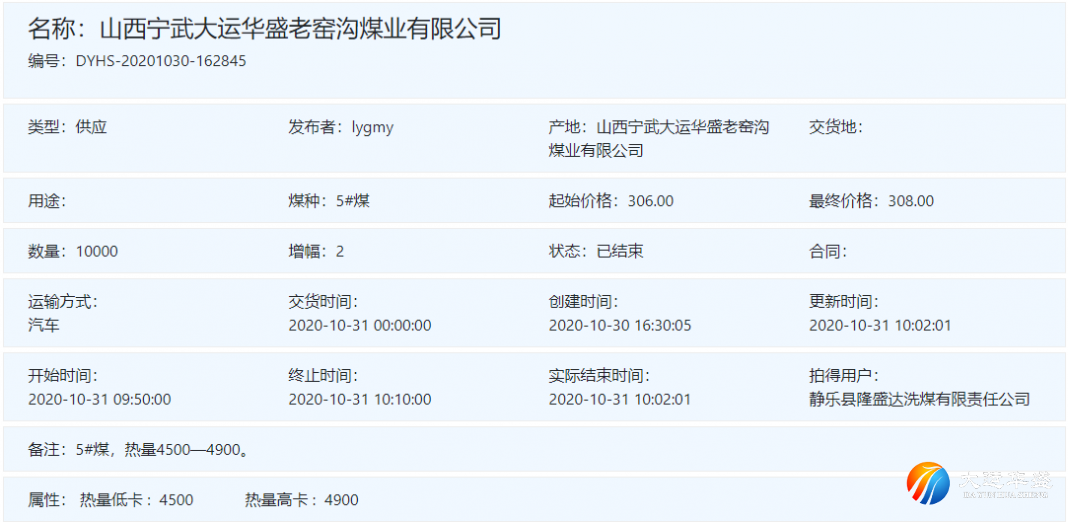Click the 备注 remarks text line
Image resolution: width=1068 pixels, height=522 pixels.
138,450
